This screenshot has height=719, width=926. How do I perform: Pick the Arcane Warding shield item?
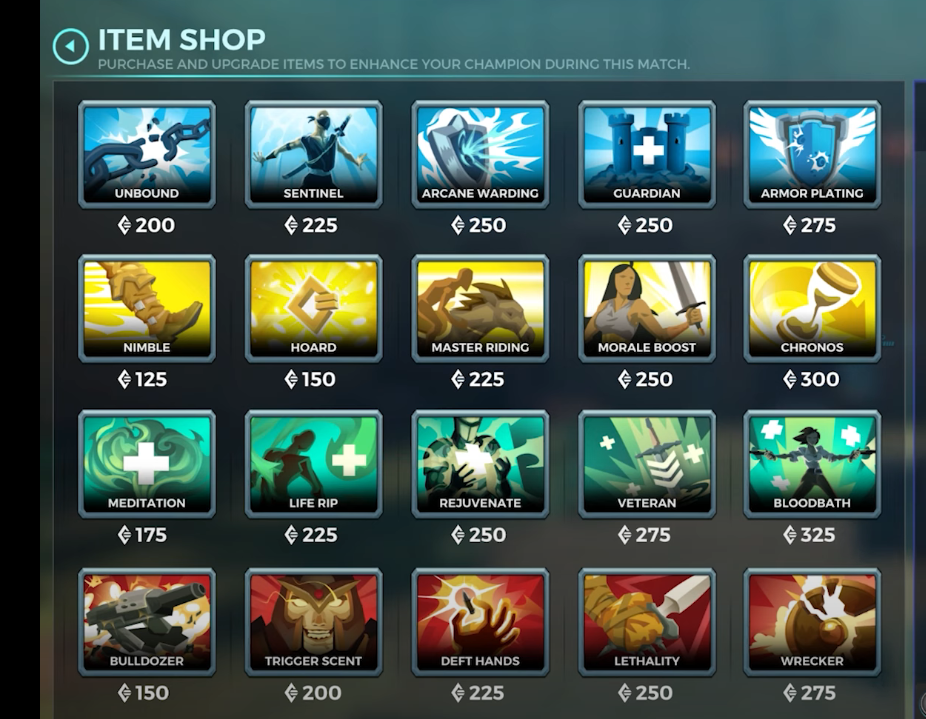click(x=480, y=154)
